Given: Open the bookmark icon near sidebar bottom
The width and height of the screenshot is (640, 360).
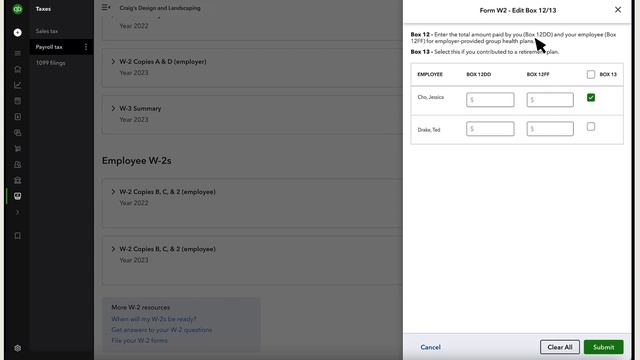Looking at the screenshot, I should 18,236.
